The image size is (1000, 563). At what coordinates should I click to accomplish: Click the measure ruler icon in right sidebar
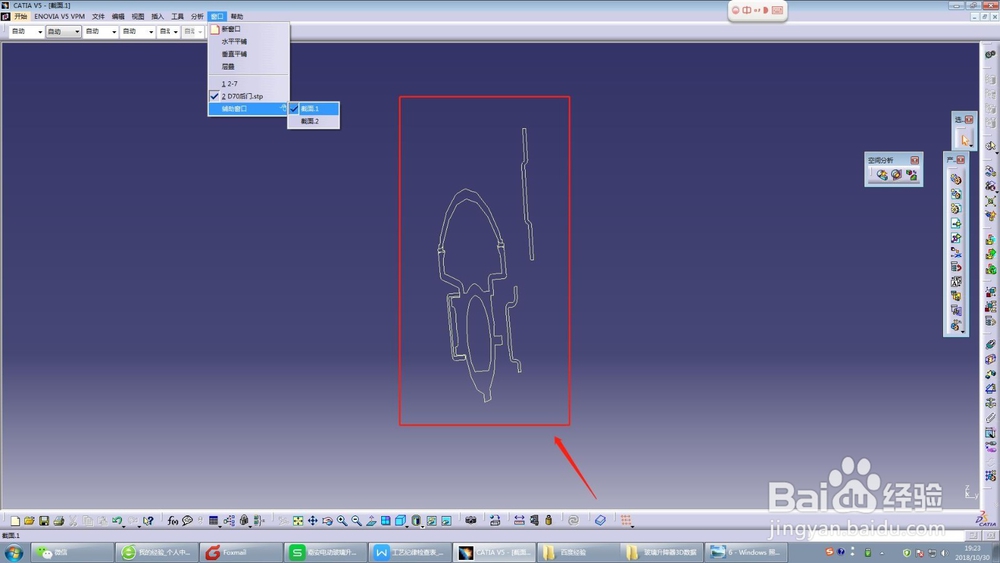[990, 418]
